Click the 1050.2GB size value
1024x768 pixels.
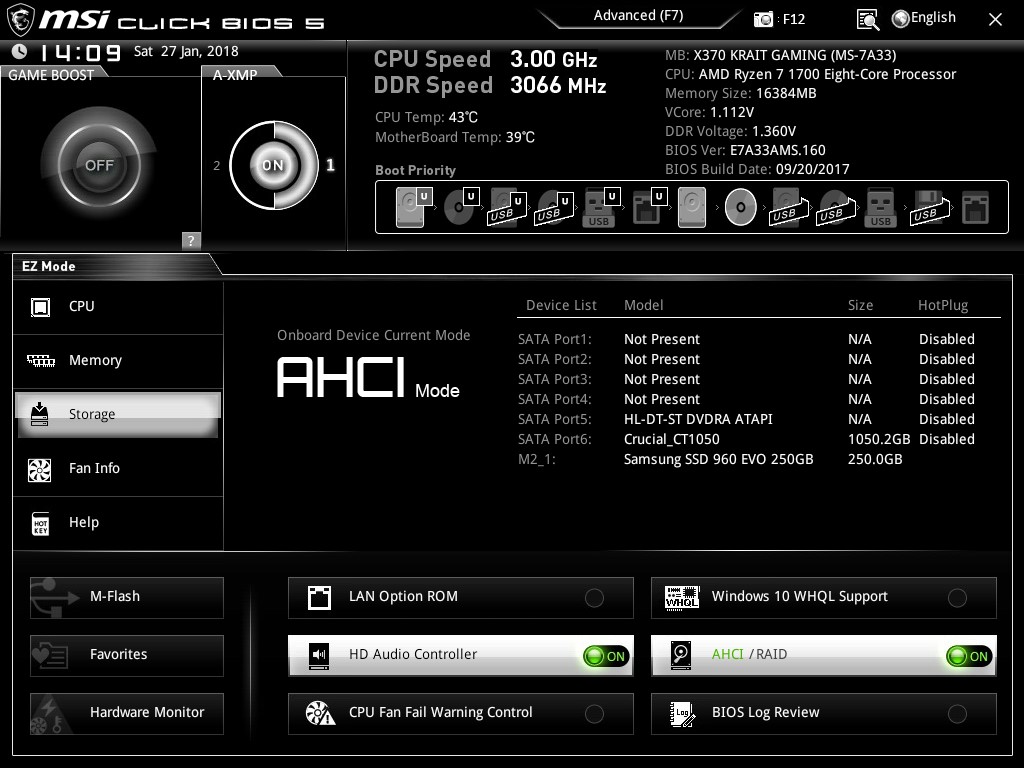point(878,440)
